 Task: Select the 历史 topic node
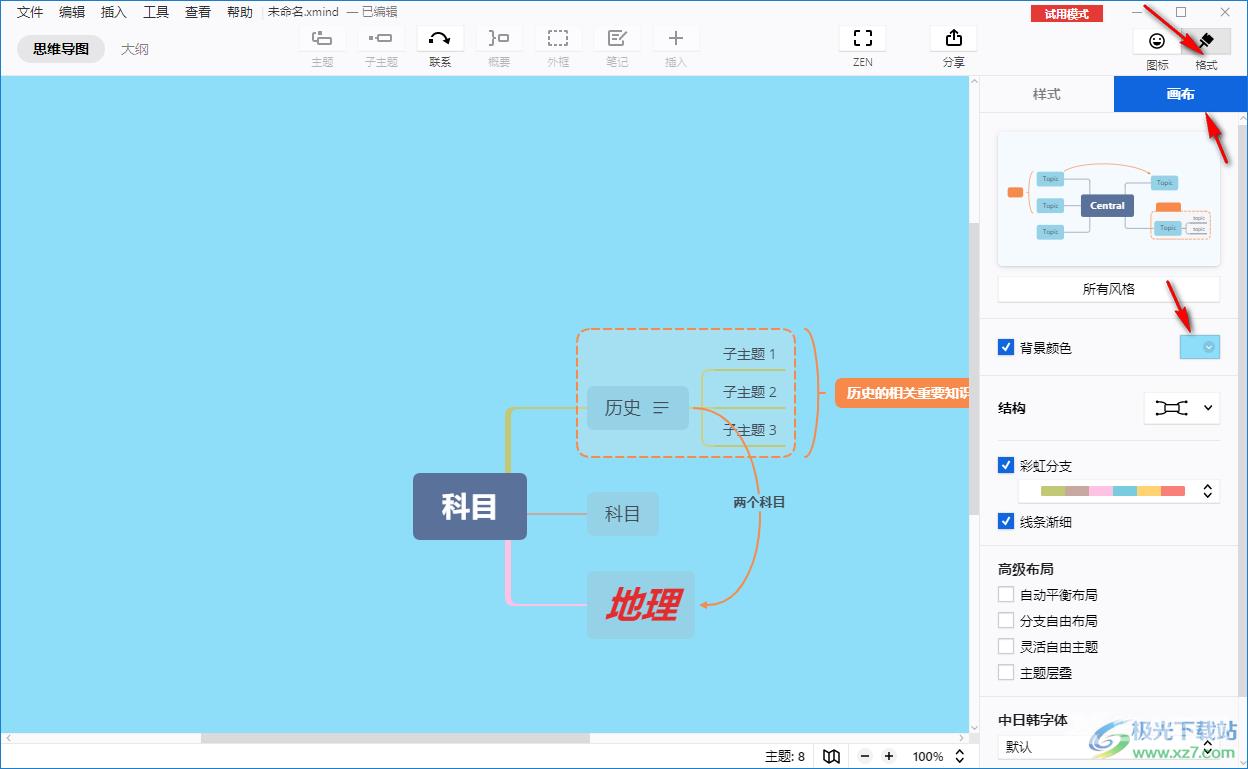click(x=638, y=408)
